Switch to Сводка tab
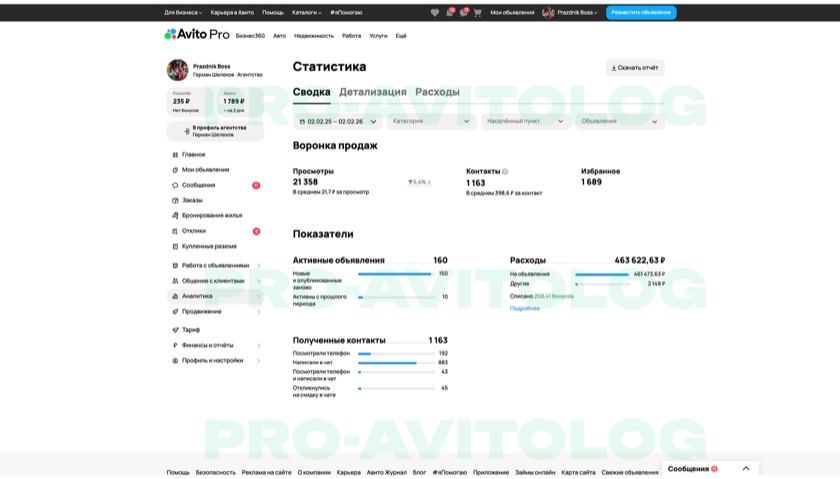The image size is (840, 479). pos(311,92)
